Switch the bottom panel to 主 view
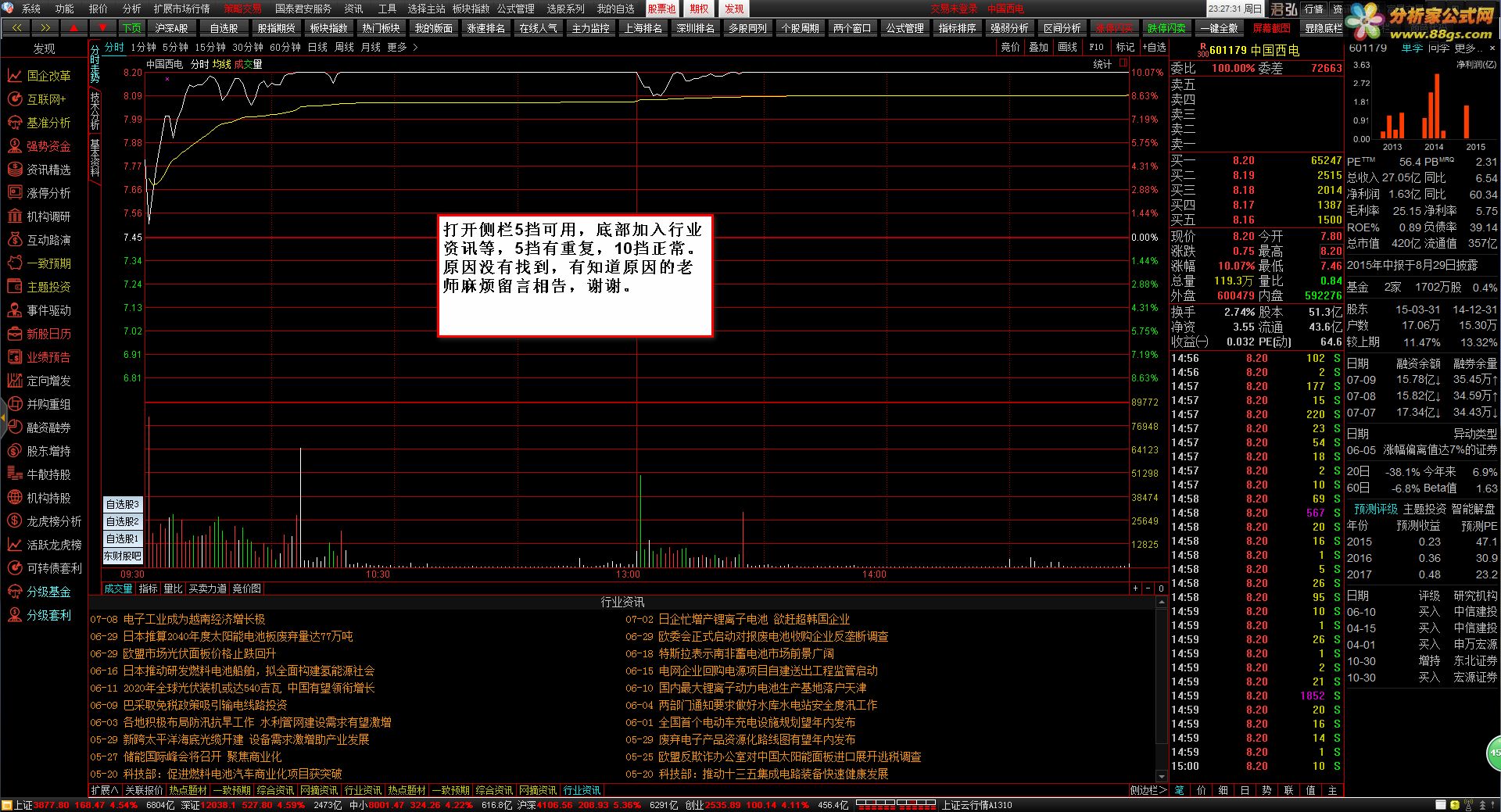This screenshot has width=1501, height=812. [x=1333, y=790]
